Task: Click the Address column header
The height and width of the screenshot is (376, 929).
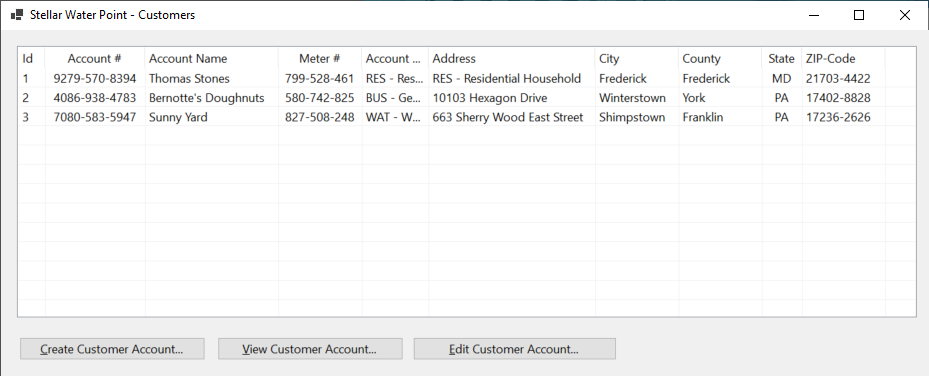Action: click(x=511, y=59)
